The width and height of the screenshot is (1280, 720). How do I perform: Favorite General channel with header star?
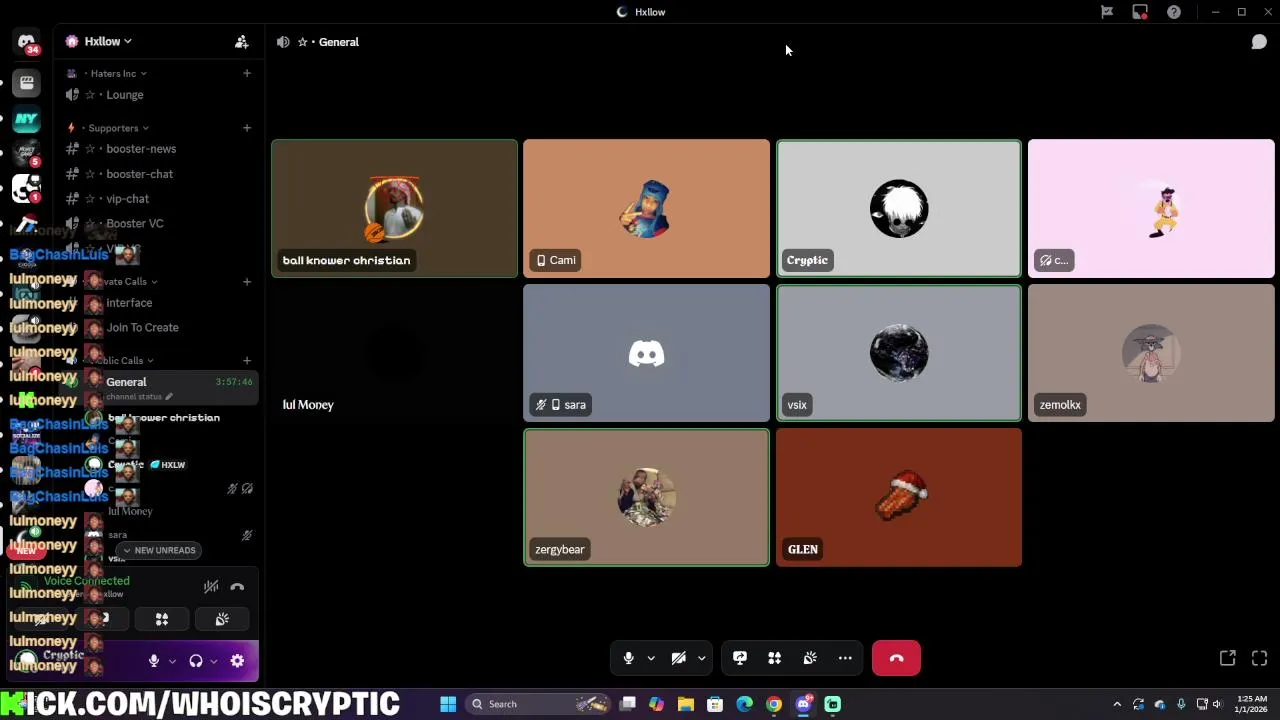(302, 42)
